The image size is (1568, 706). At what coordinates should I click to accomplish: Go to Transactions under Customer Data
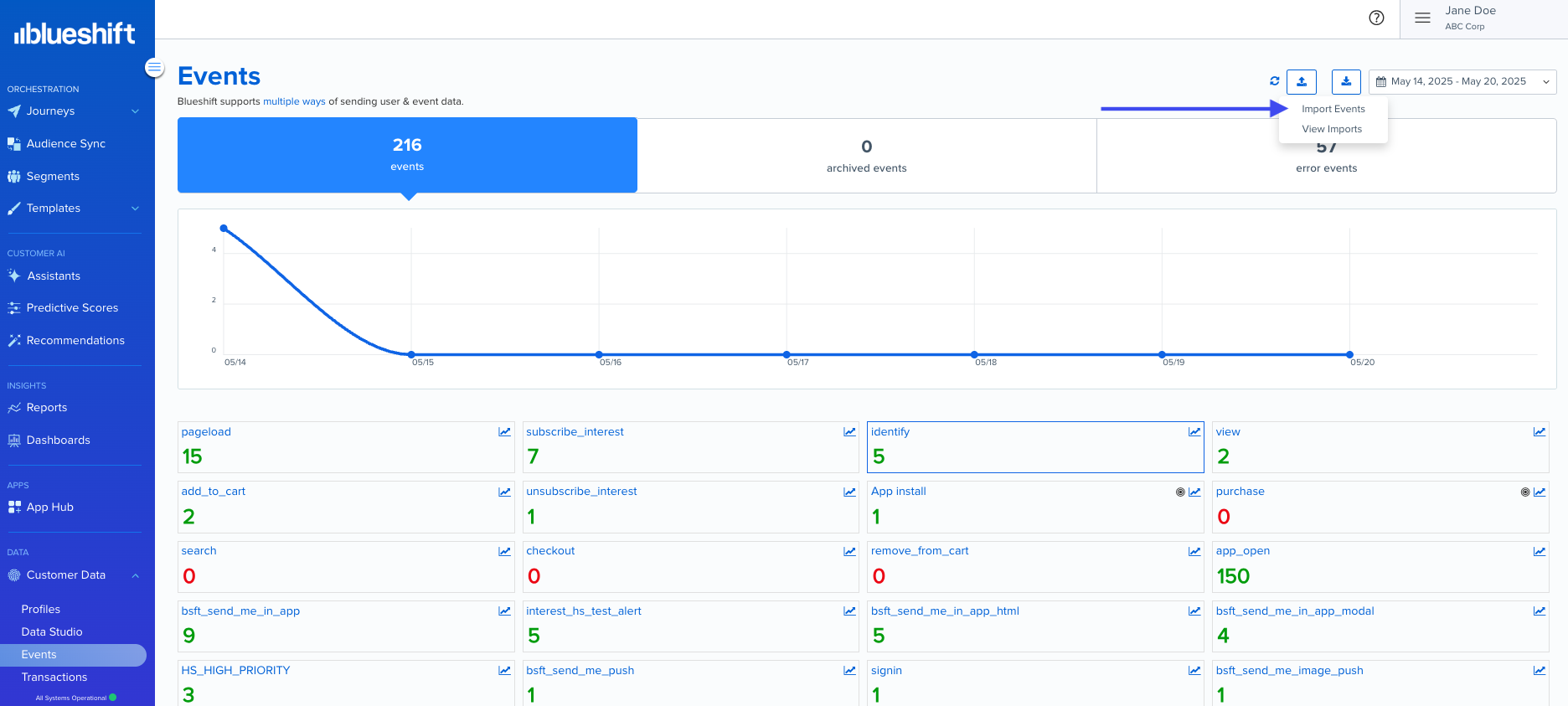pos(54,678)
